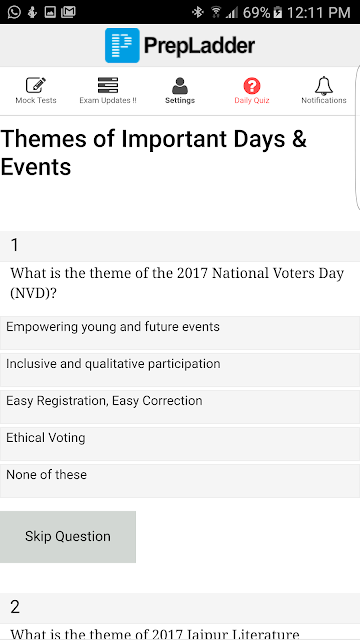Tap the PrepLadder title text
The width and height of the screenshot is (360, 640).
(x=199, y=45)
